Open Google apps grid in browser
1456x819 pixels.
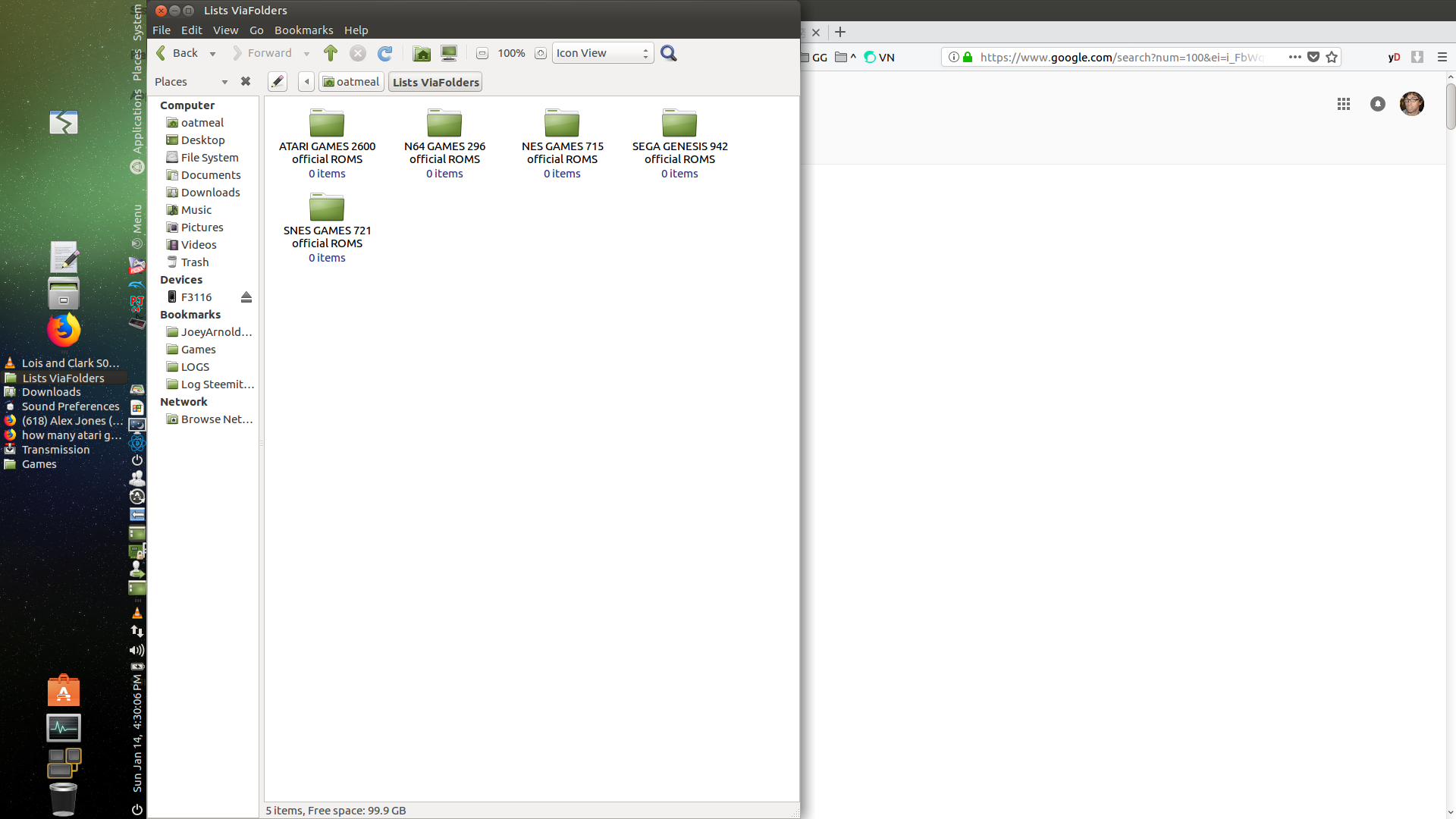pyautogui.click(x=1344, y=104)
